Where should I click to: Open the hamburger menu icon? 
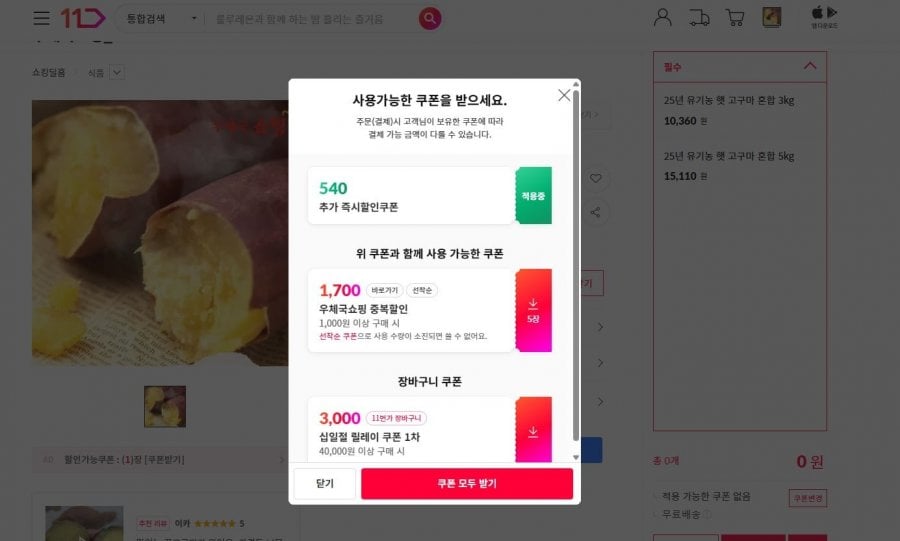click(41, 18)
